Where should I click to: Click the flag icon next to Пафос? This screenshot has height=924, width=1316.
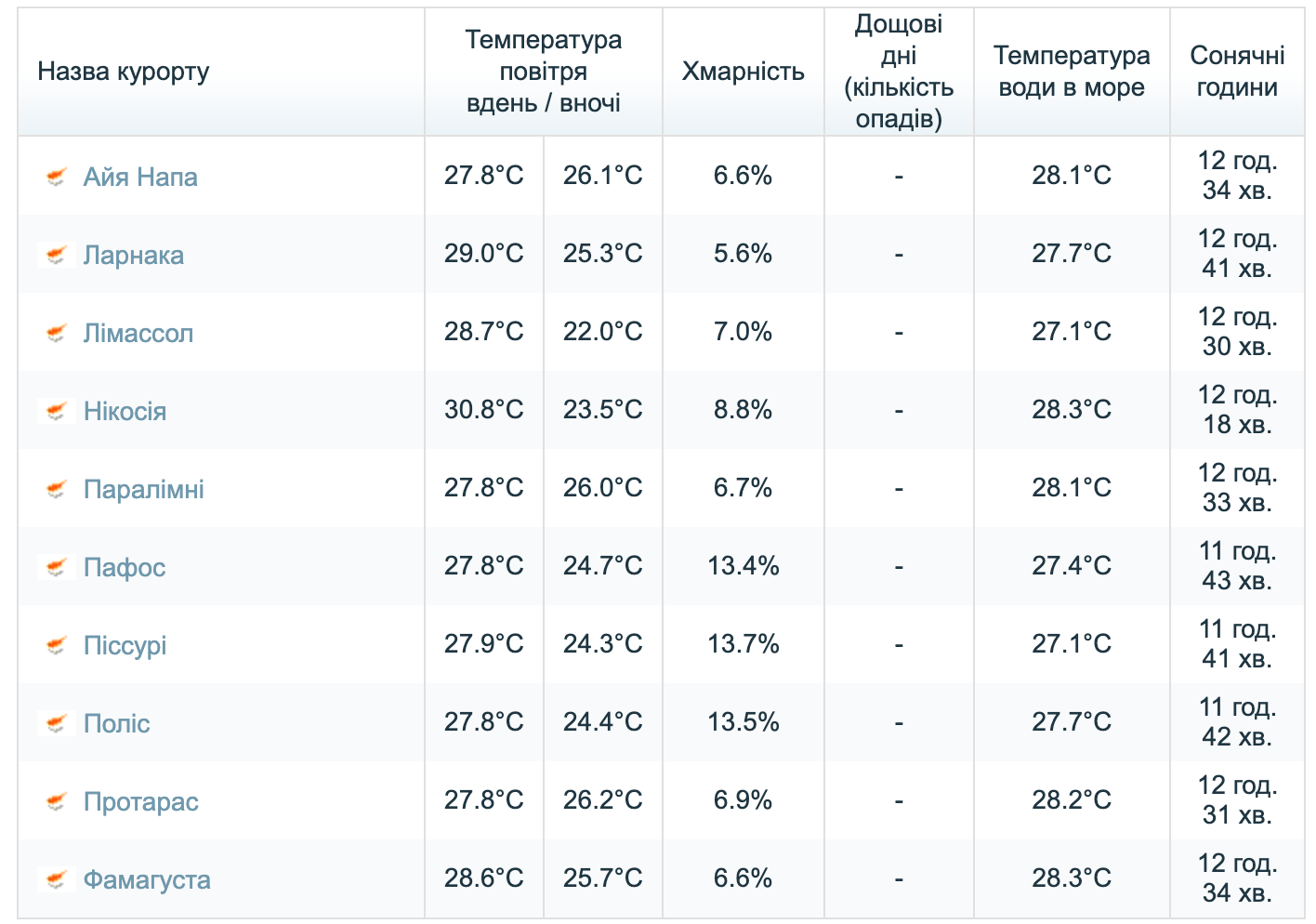[x=57, y=567]
